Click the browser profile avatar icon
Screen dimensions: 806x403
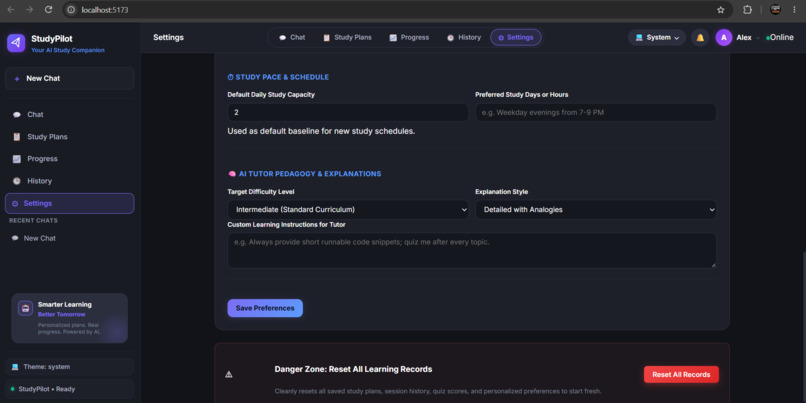775,10
